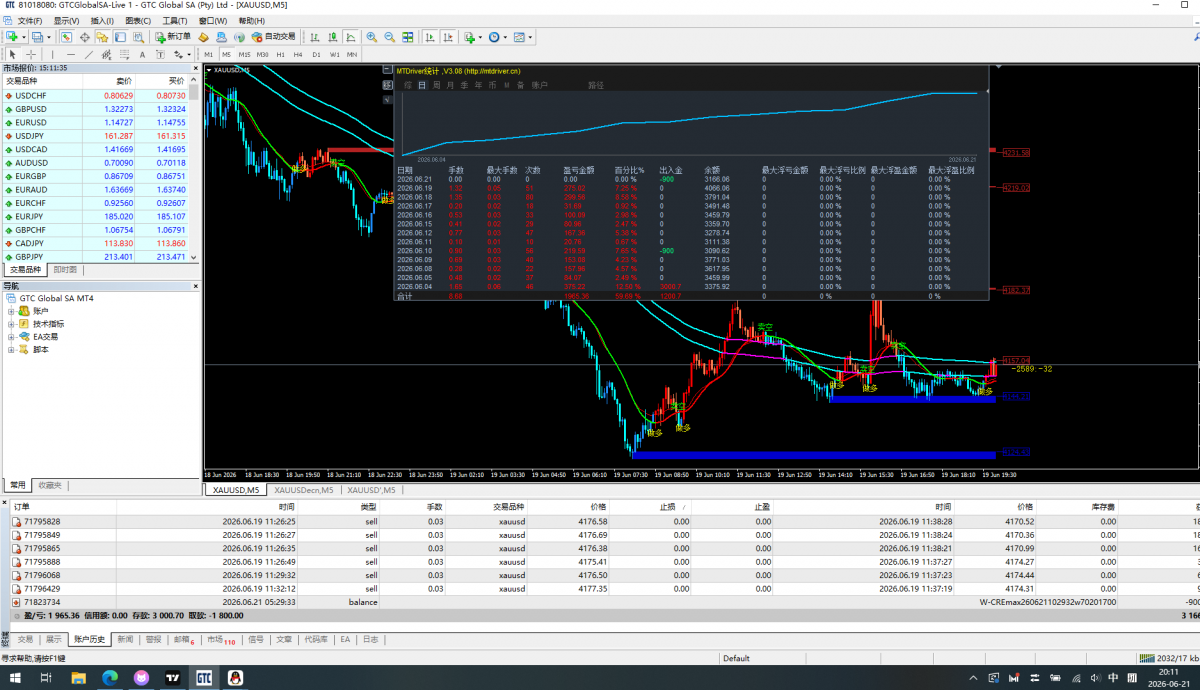Switch to the 收藏夹 navigator tab
This screenshot has width=1200, height=690.
pos(48,485)
